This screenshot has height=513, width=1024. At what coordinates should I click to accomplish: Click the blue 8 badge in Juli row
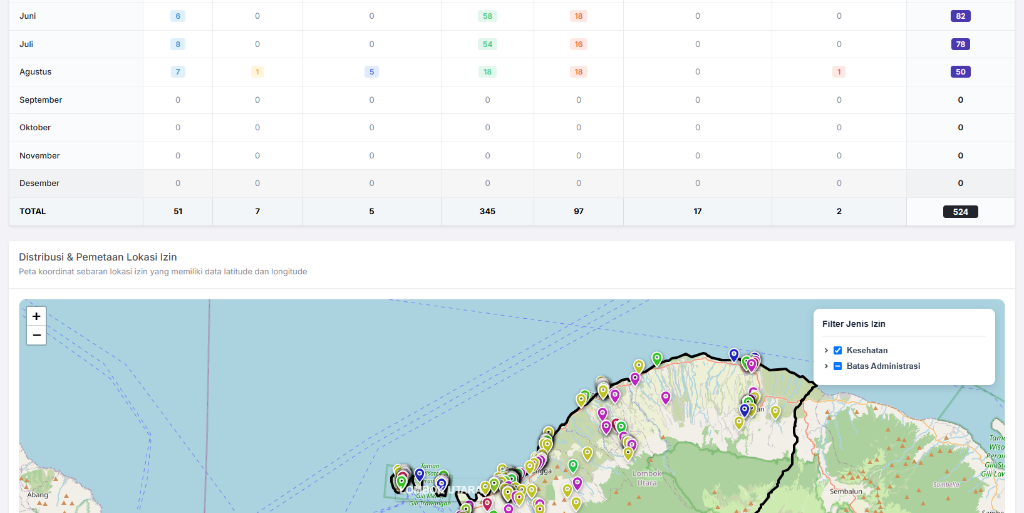[178, 44]
